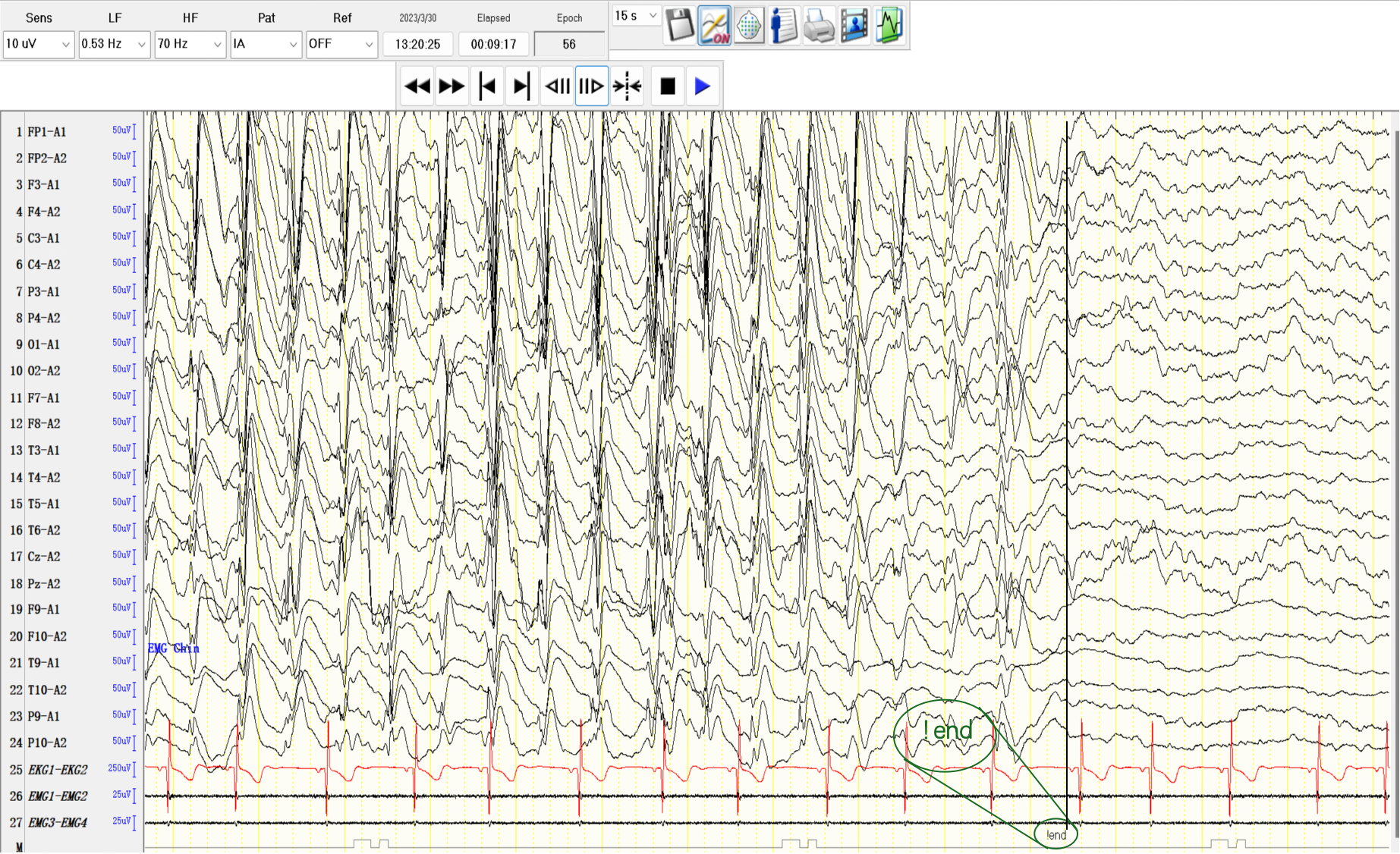Open the 15 s epoch duration dropdown
1400x854 pixels.
(x=636, y=14)
